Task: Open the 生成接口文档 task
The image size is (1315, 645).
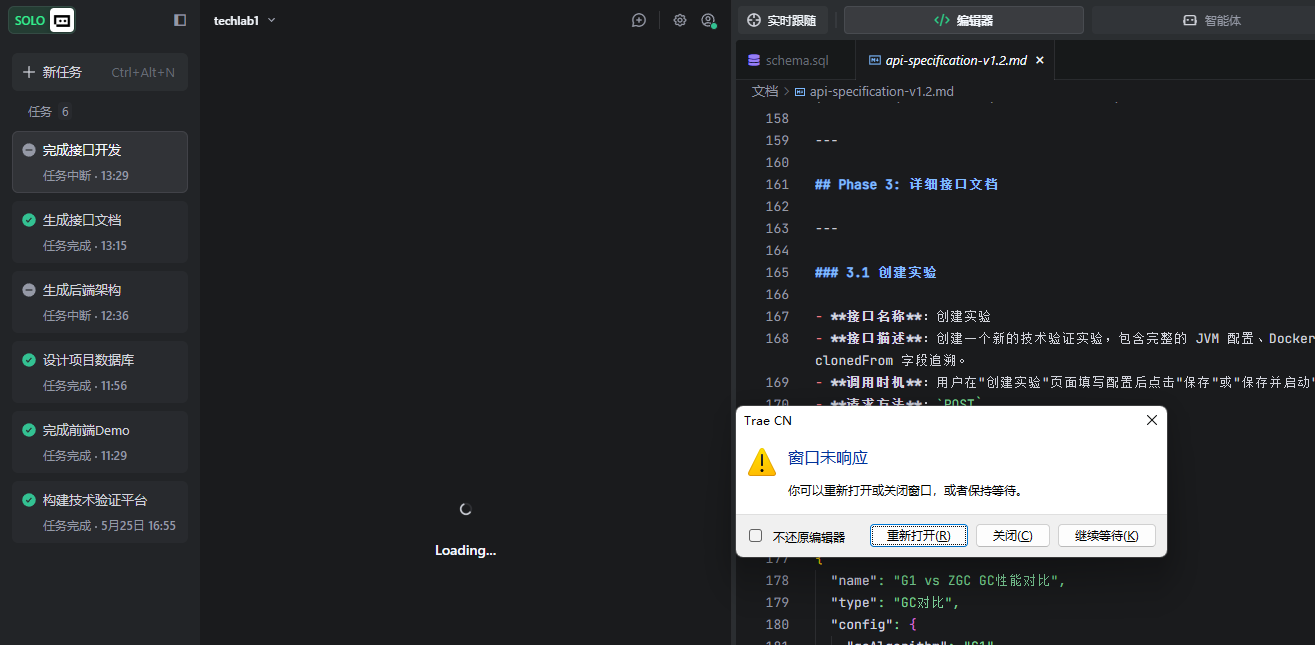Action: (100, 232)
